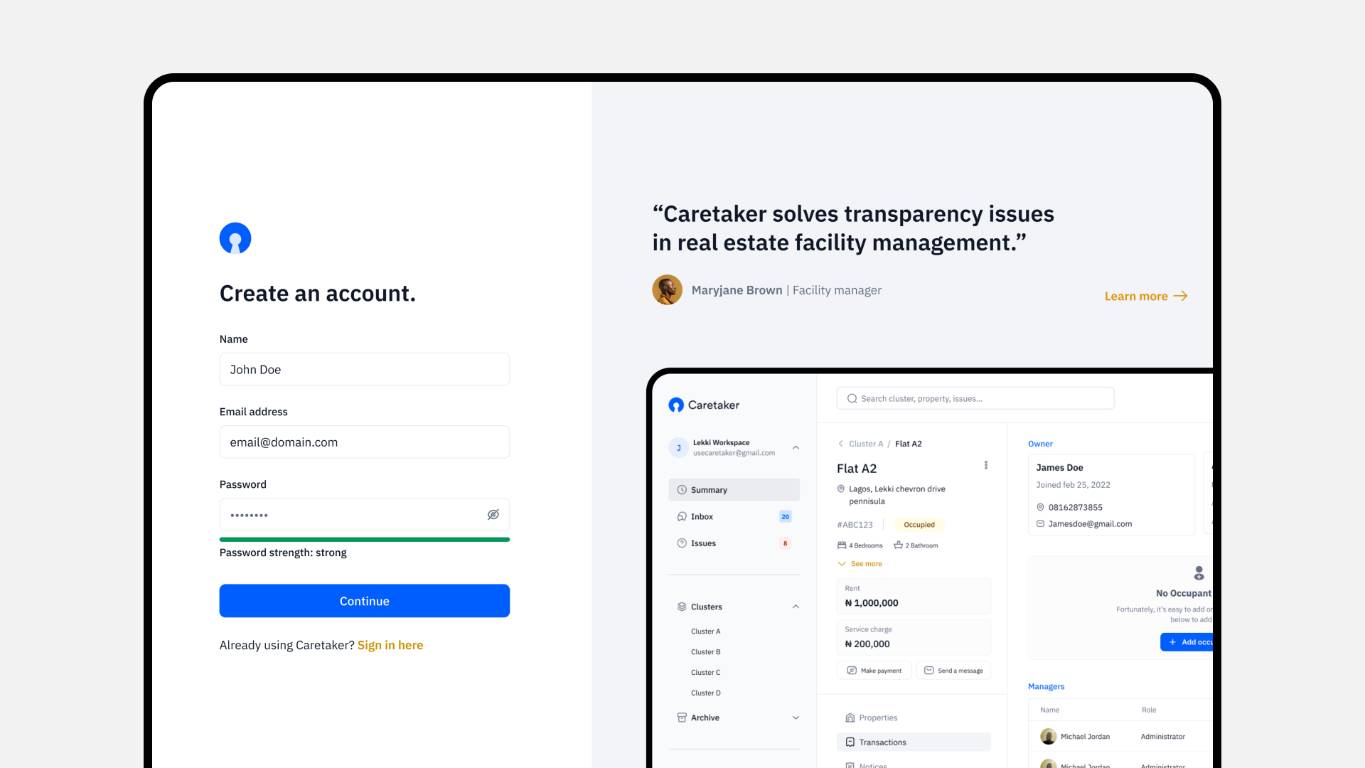Click the J avatar of Lekki Workspace
This screenshot has width=1365, height=768.
679,448
